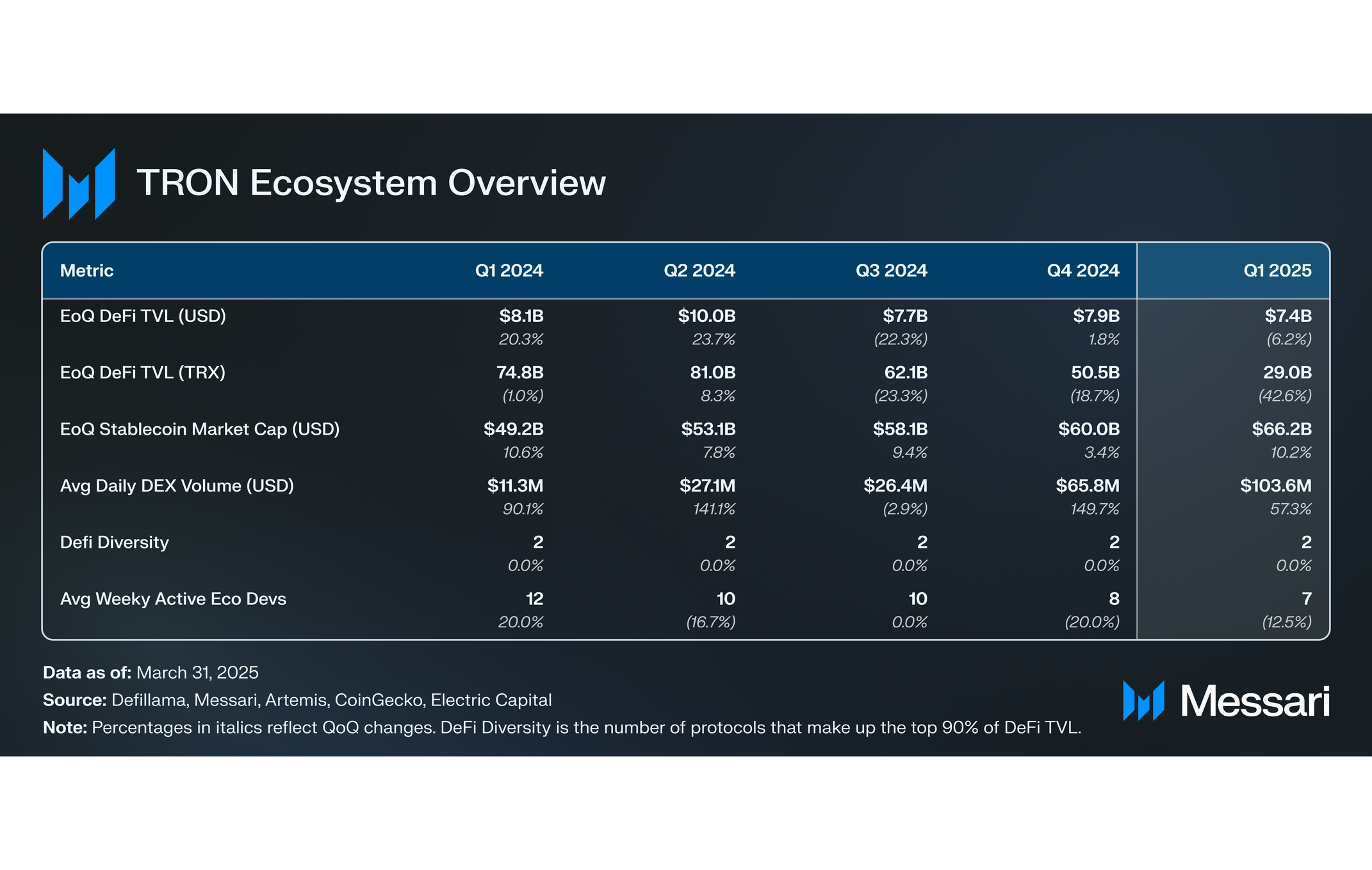
Task: Click the Messari wordmark text
Action: 1255,701
